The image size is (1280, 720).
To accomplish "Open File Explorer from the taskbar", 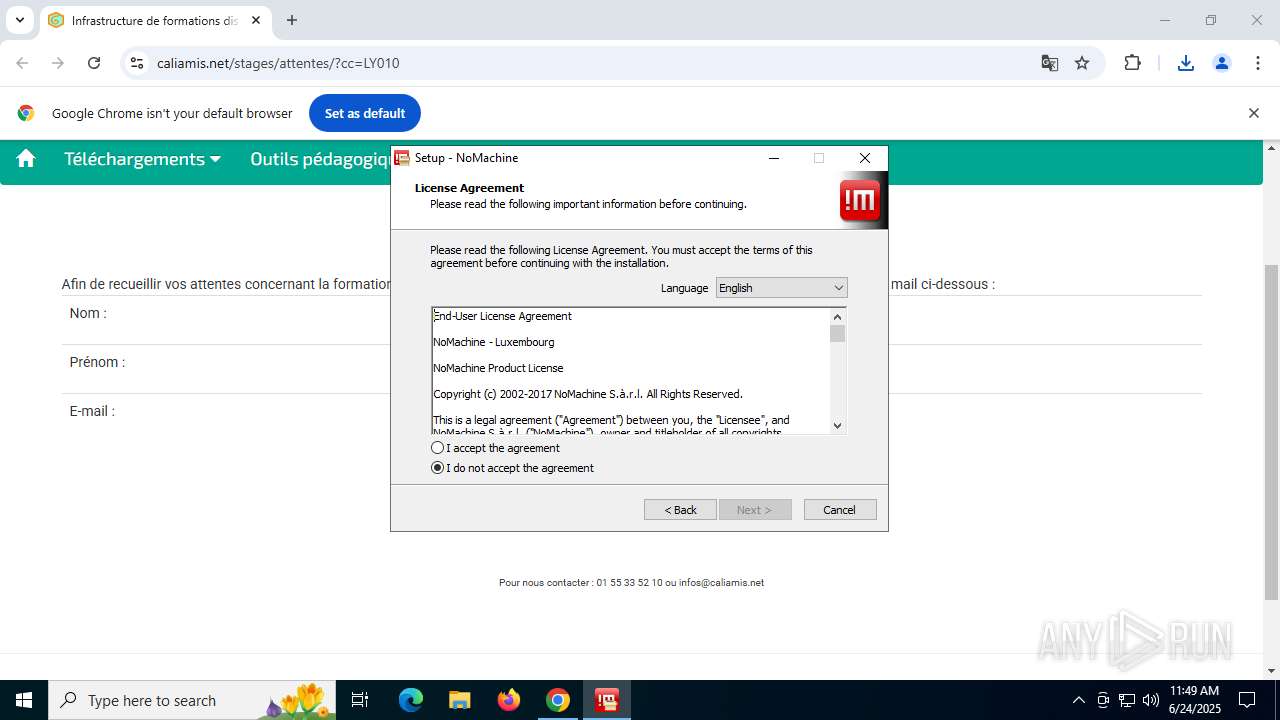I will [x=459, y=700].
